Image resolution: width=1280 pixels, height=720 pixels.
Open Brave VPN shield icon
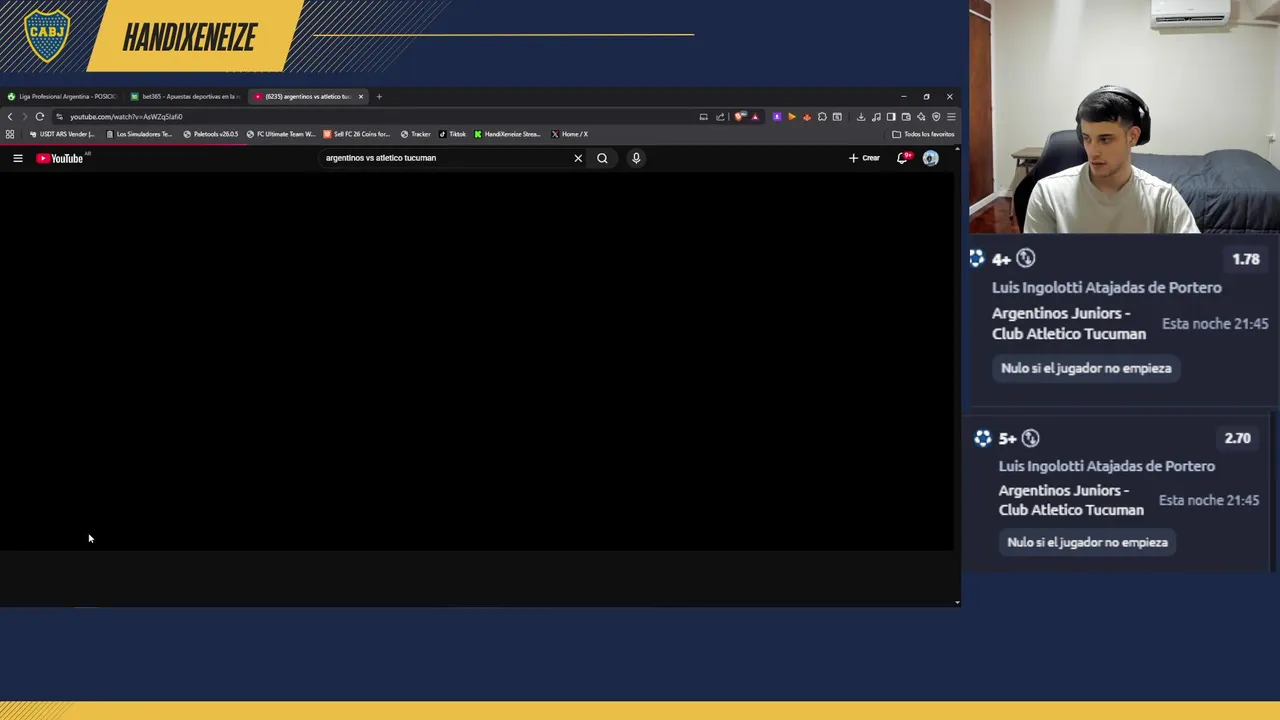point(936,117)
